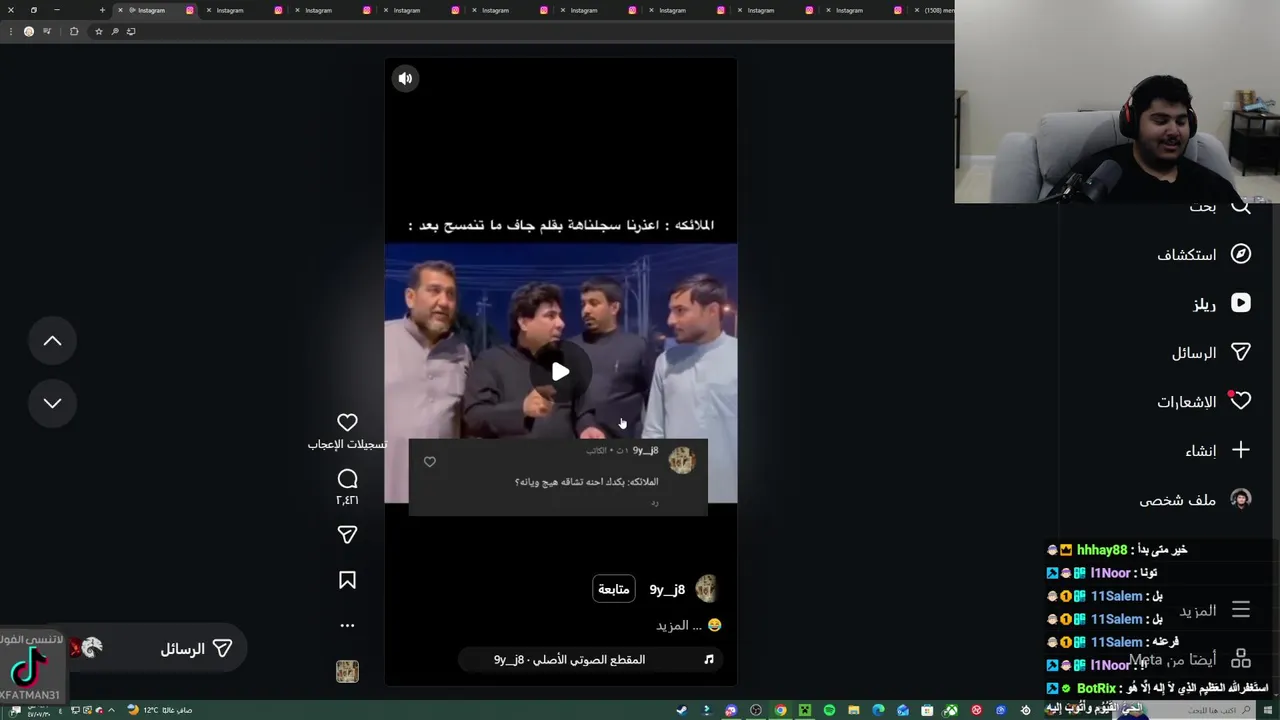View likes list تسجيلات الإعجاب
This screenshot has height=720, width=1280.
point(347,444)
